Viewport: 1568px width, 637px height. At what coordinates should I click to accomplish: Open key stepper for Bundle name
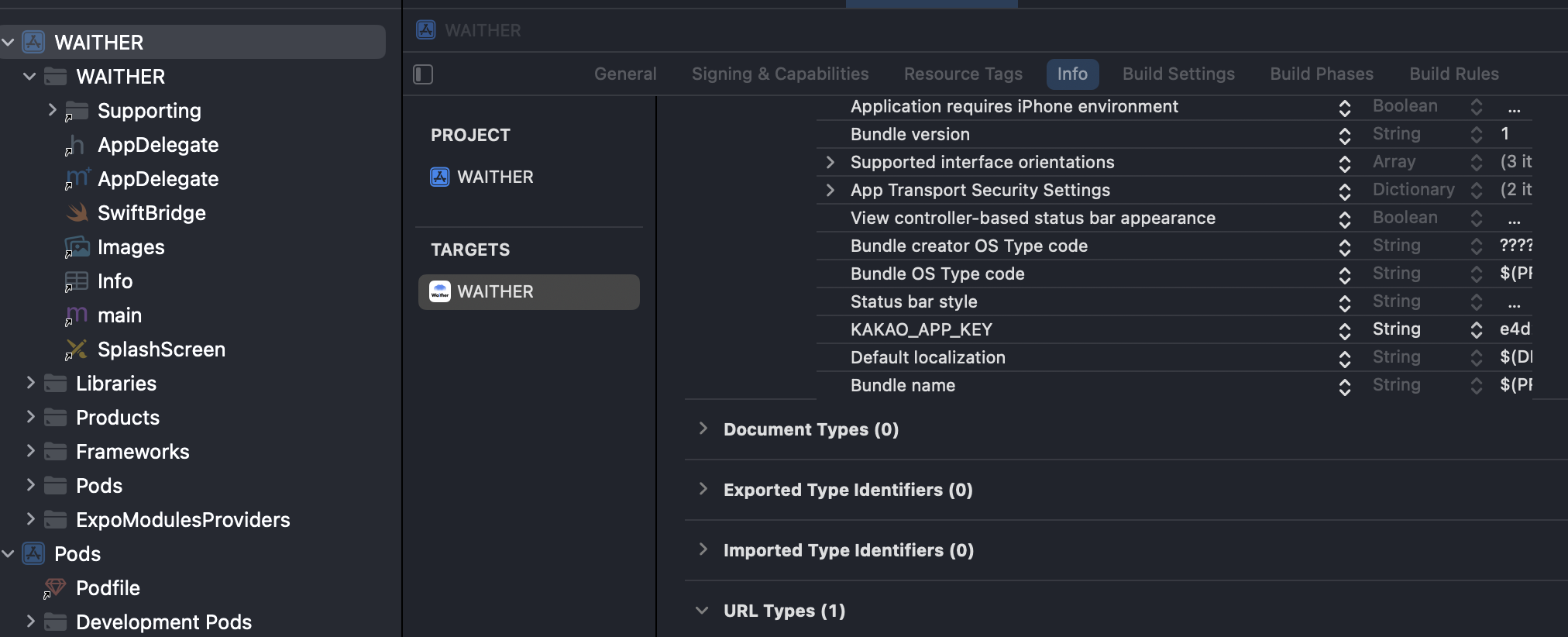click(x=1345, y=386)
